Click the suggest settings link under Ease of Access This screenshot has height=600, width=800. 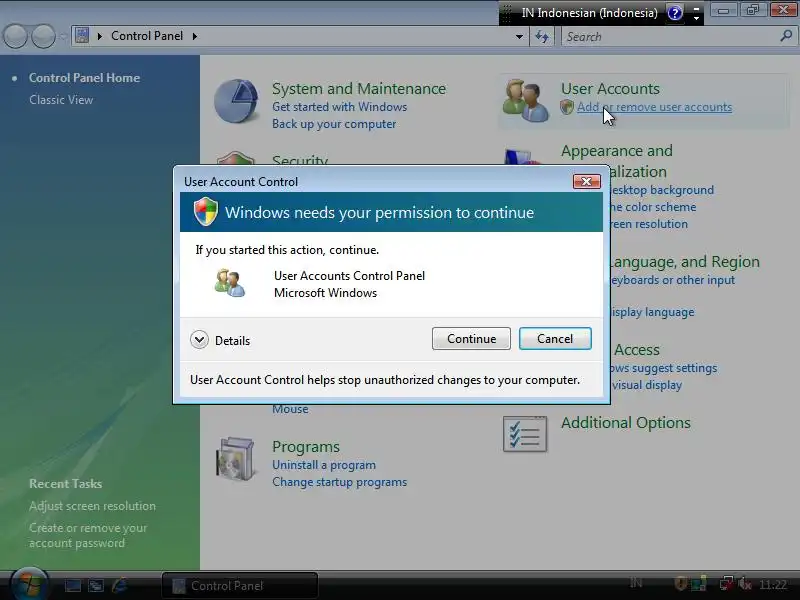[x=664, y=368]
